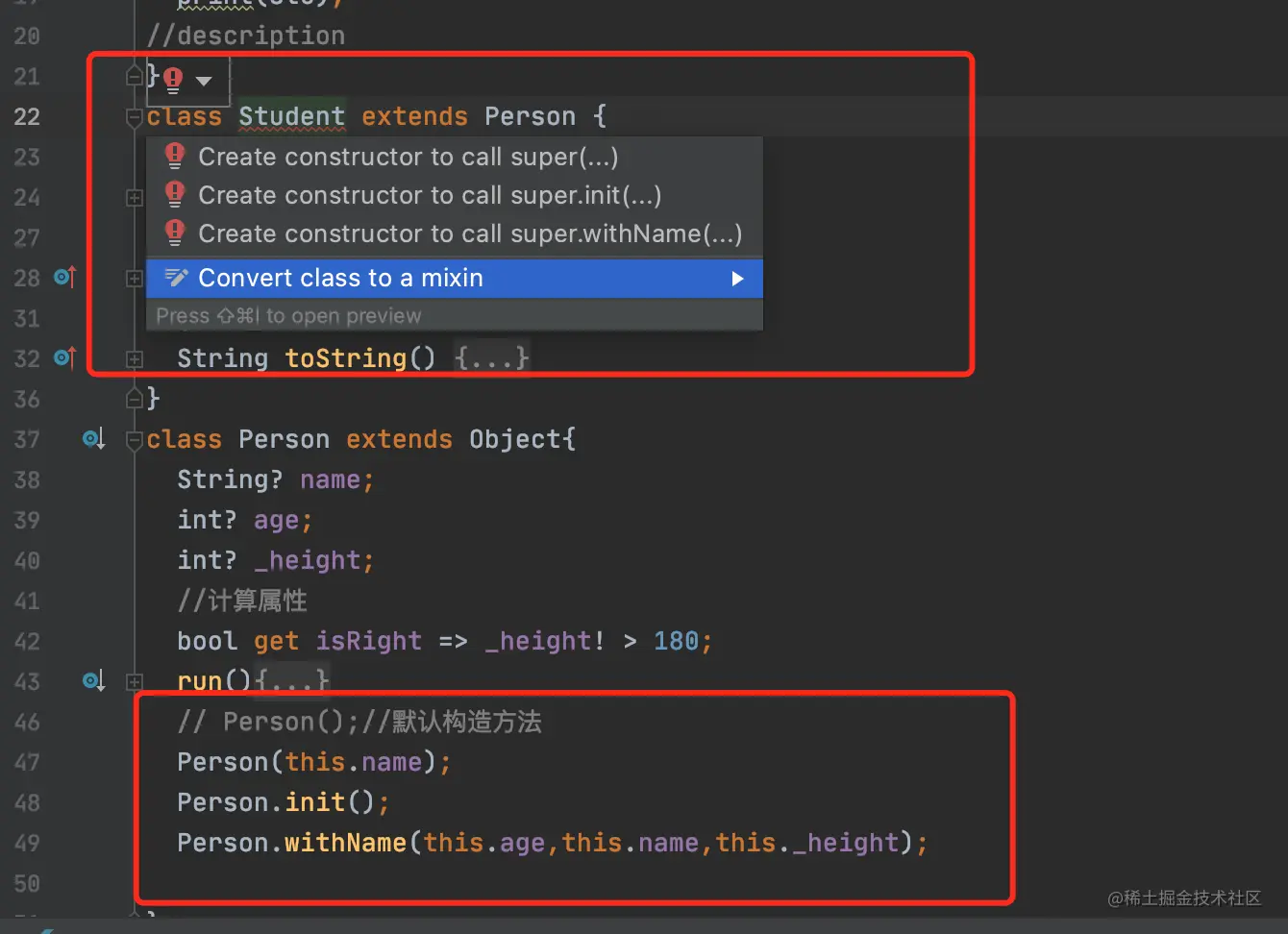Click the 'age' field on line 39
The image size is (1288, 934).
coord(277,520)
